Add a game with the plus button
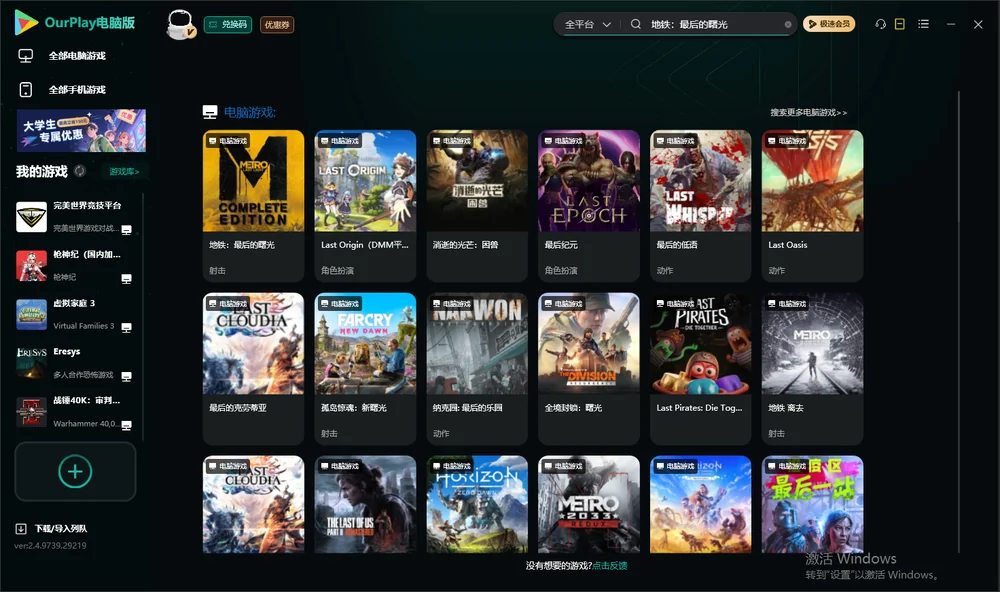 click(75, 471)
